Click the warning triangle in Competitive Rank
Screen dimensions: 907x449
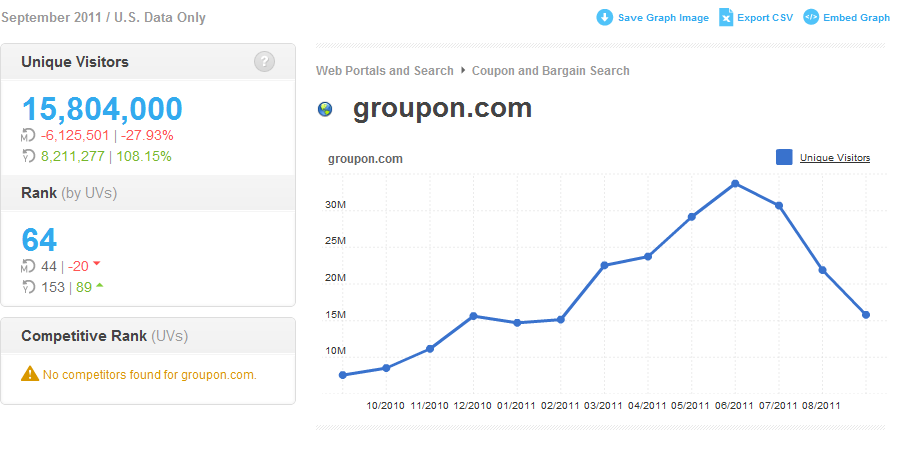[30, 374]
